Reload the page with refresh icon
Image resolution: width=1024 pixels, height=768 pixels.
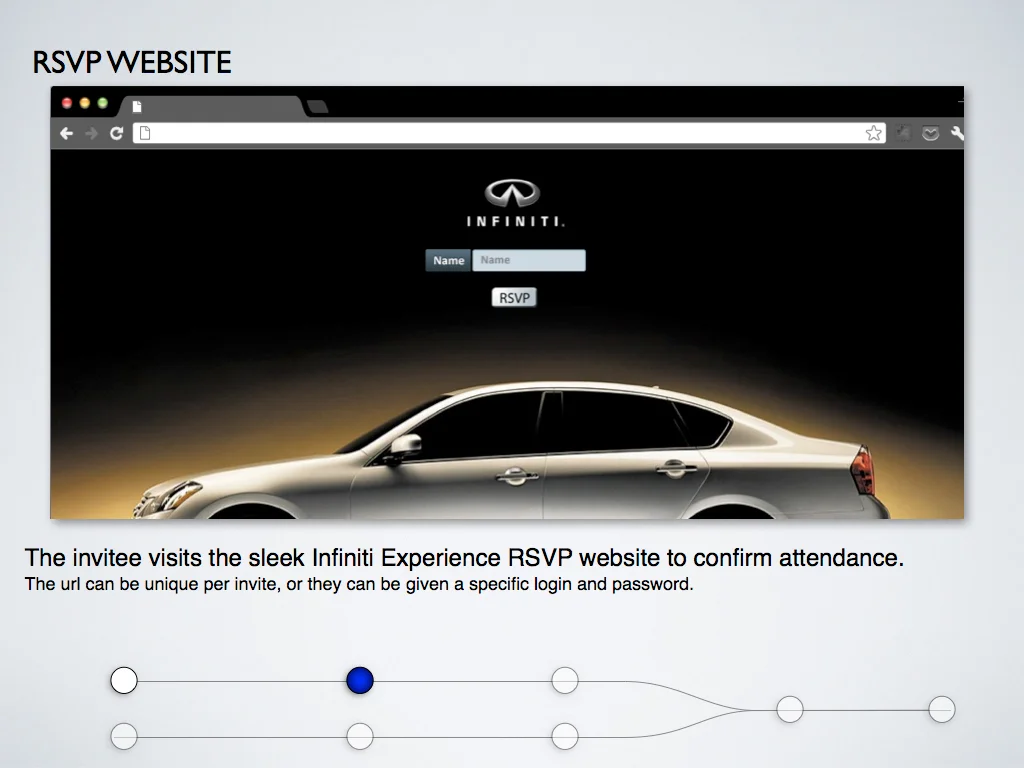coord(116,133)
